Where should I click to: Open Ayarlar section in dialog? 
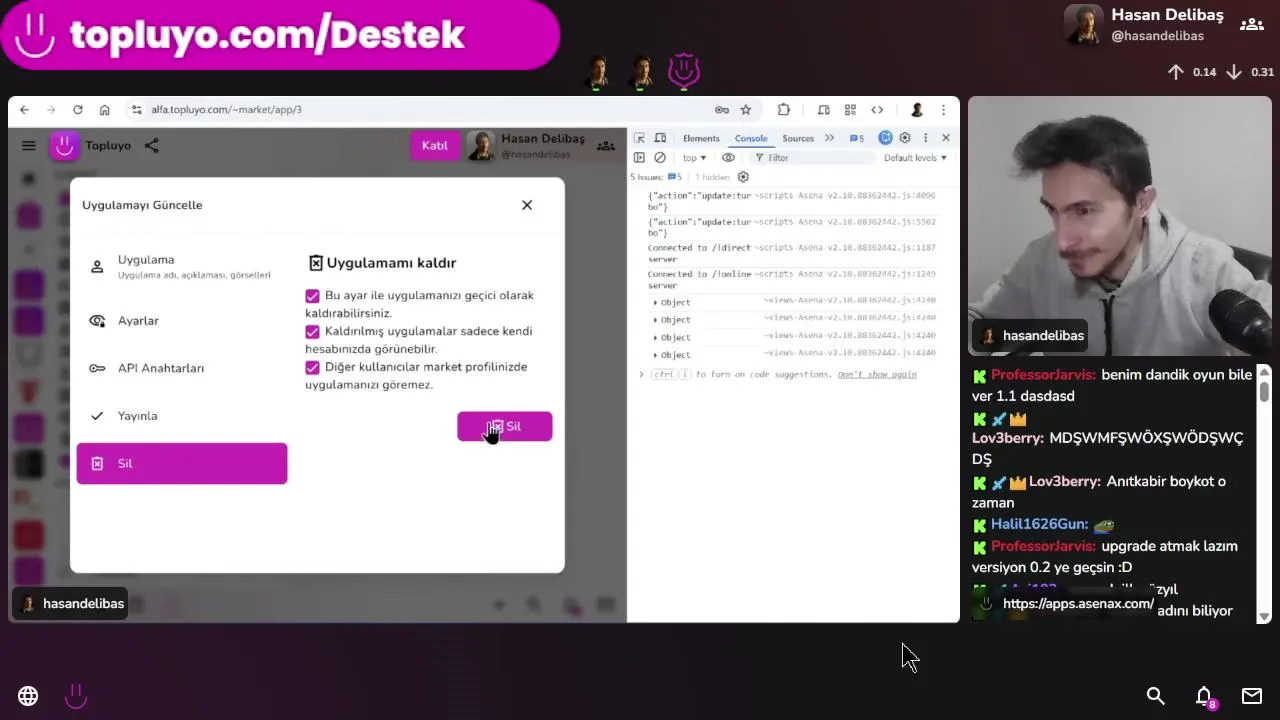point(182,321)
